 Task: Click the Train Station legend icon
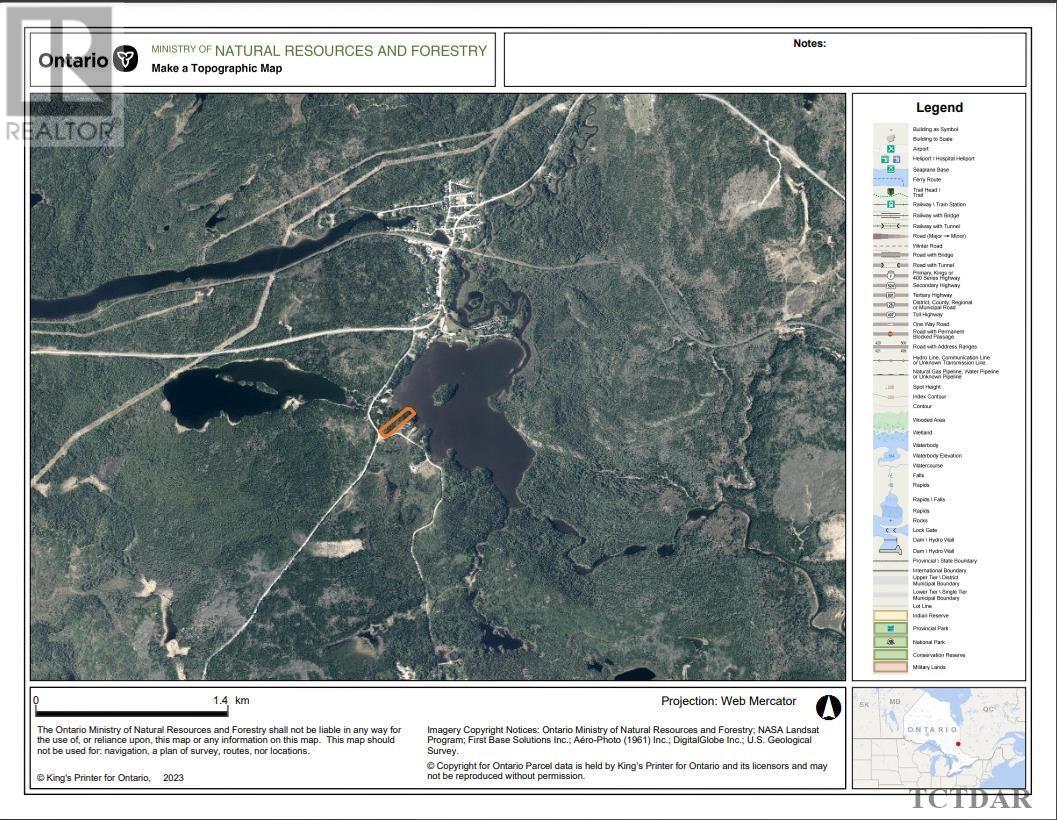(890, 204)
